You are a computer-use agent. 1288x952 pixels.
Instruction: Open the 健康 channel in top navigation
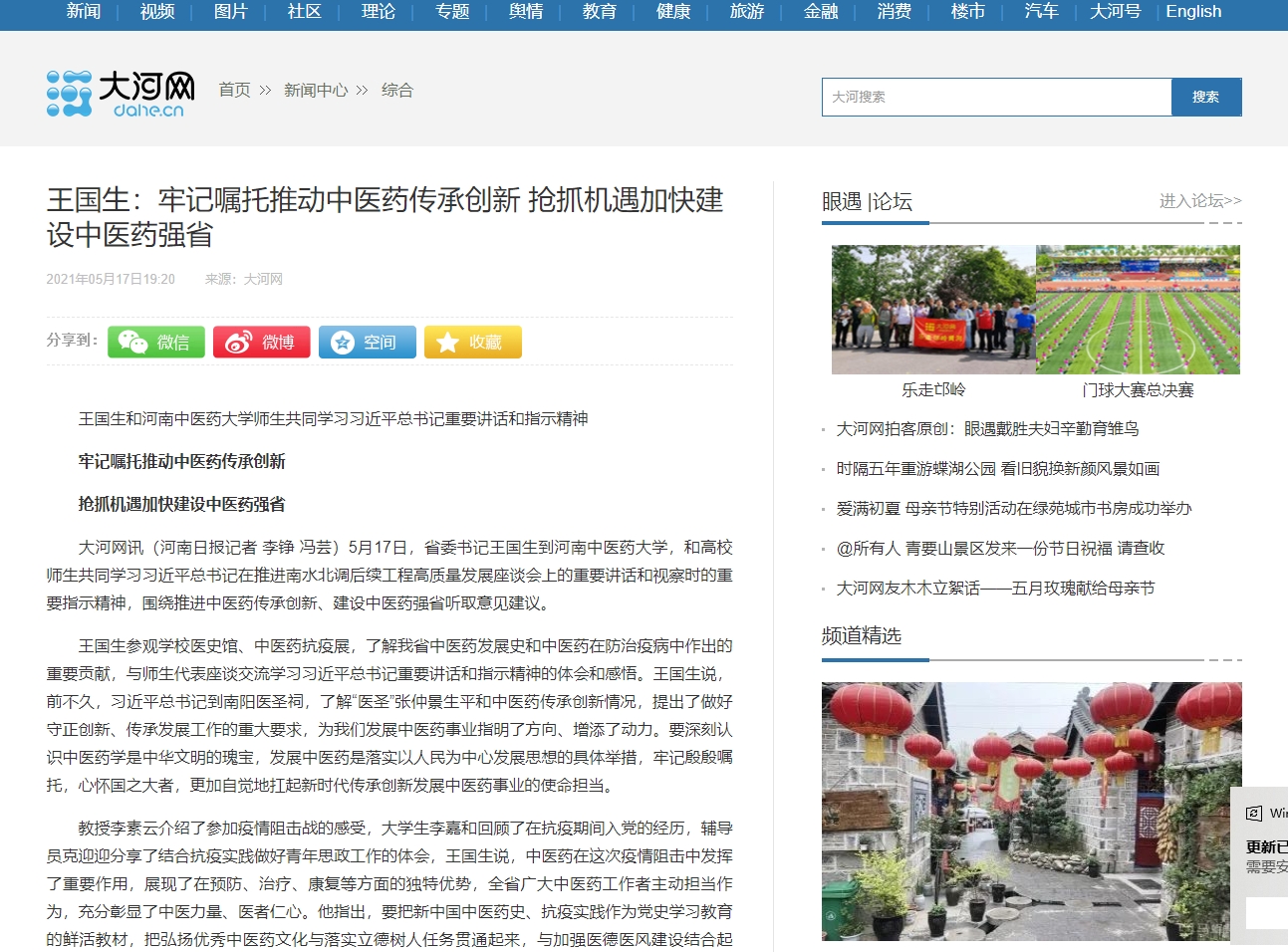click(673, 12)
